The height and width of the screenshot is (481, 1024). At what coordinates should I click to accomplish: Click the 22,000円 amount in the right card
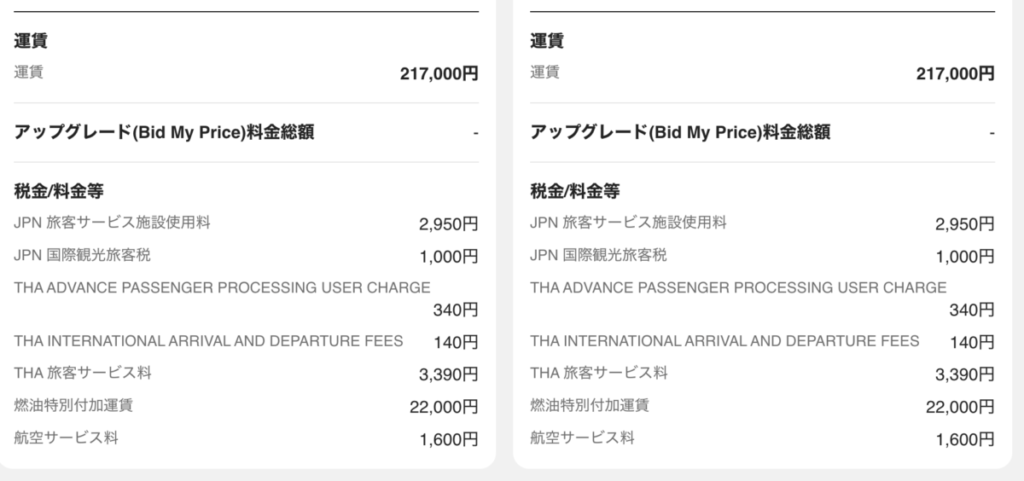(x=960, y=406)
